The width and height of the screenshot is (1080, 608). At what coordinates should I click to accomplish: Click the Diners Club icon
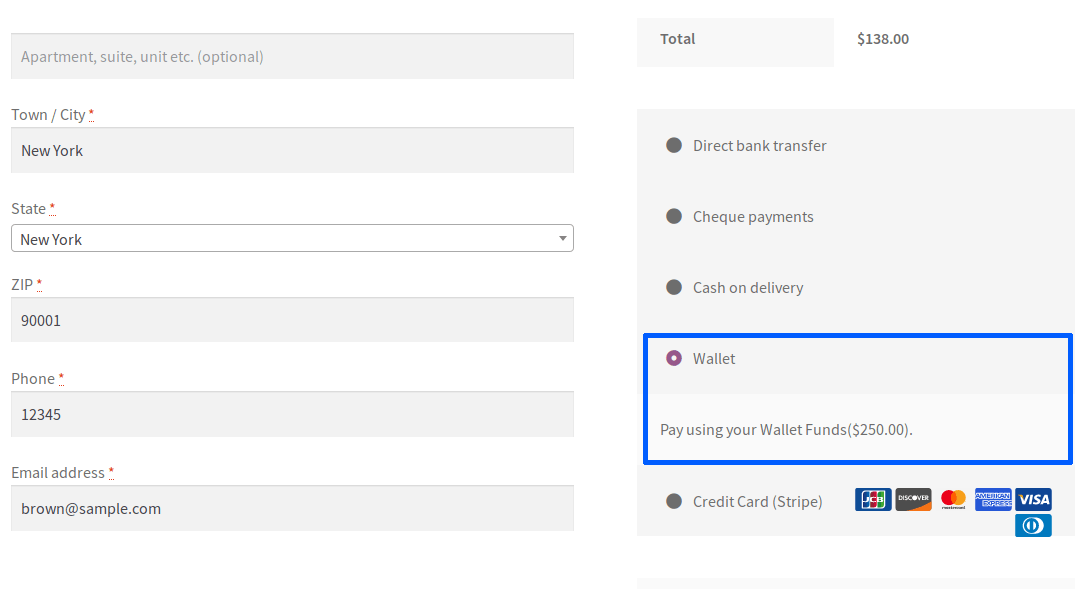pyautogui.click(x=1033, y=525)
